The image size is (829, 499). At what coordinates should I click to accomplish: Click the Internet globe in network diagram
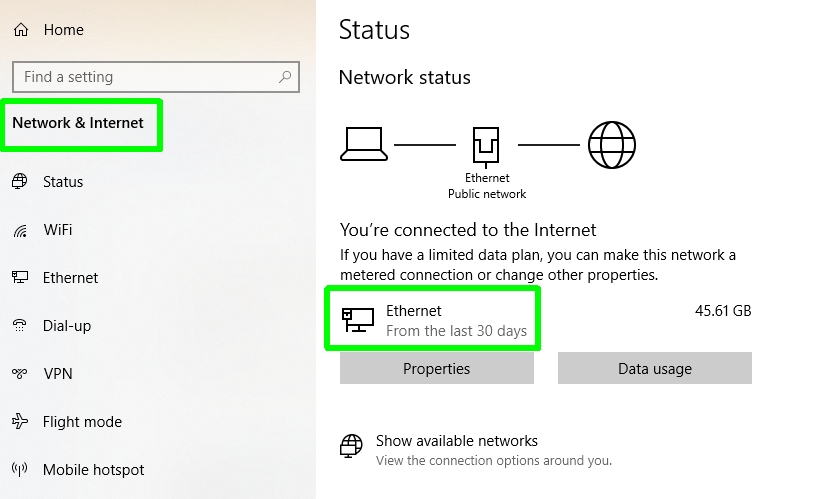tap(611, 145)
